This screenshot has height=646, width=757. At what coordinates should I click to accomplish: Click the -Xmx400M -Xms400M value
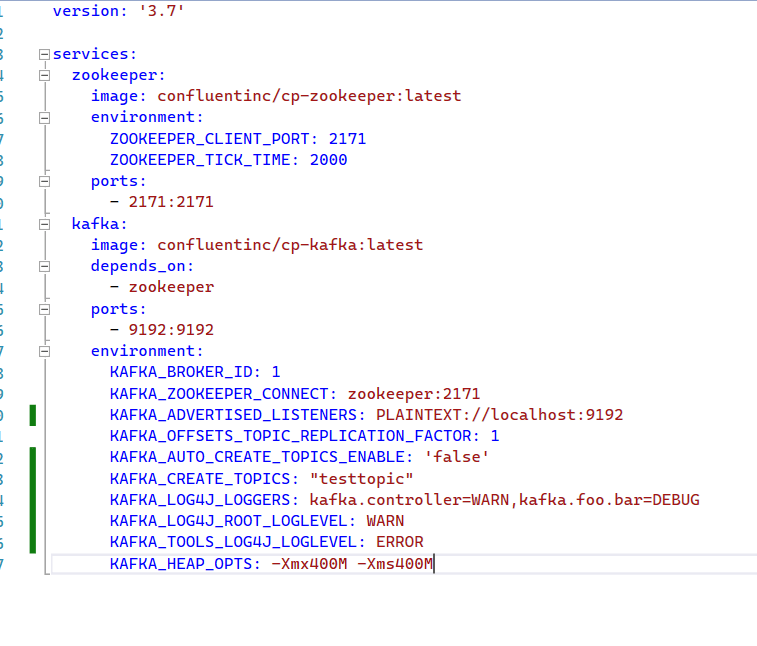click(x=352, y=564)
